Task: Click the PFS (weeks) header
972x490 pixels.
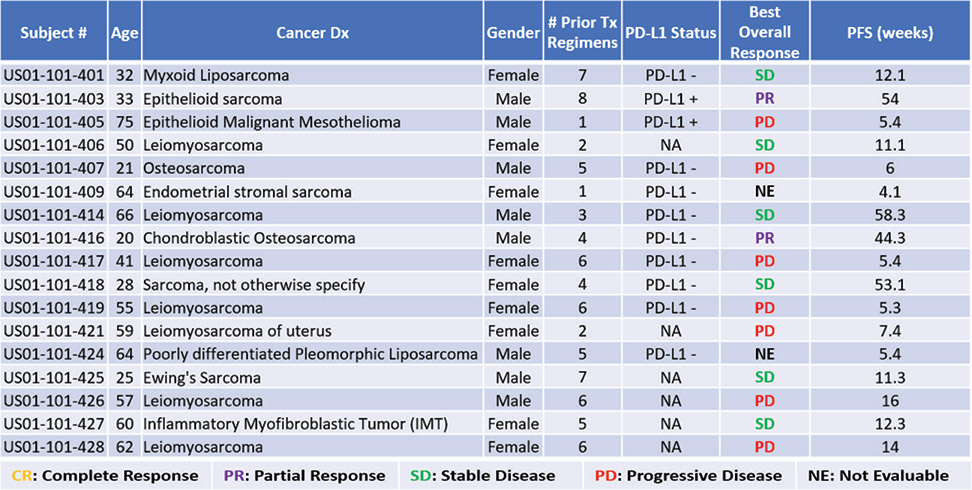Action: (889, 32)
